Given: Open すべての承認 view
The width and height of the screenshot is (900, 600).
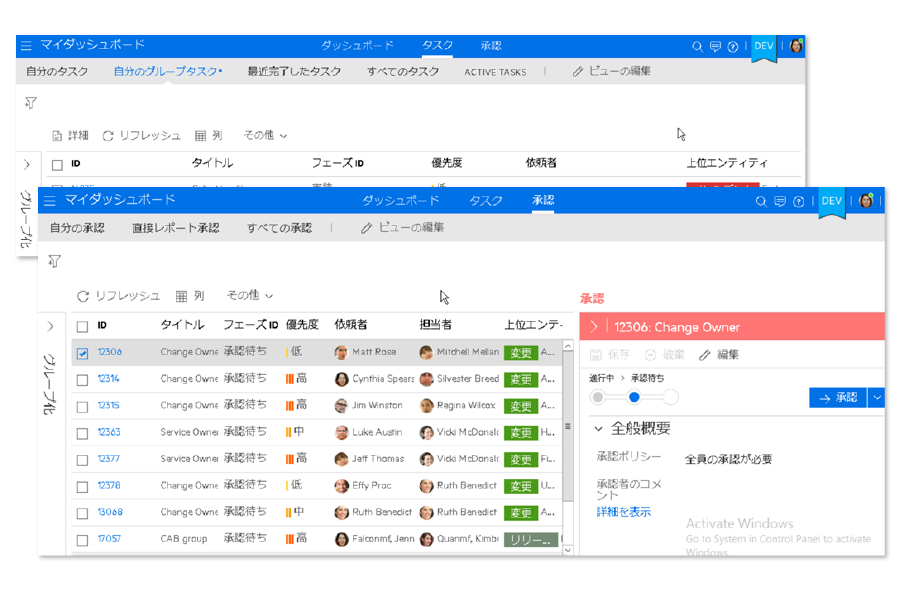Looking at the screenshot, I should coord(279,228).
